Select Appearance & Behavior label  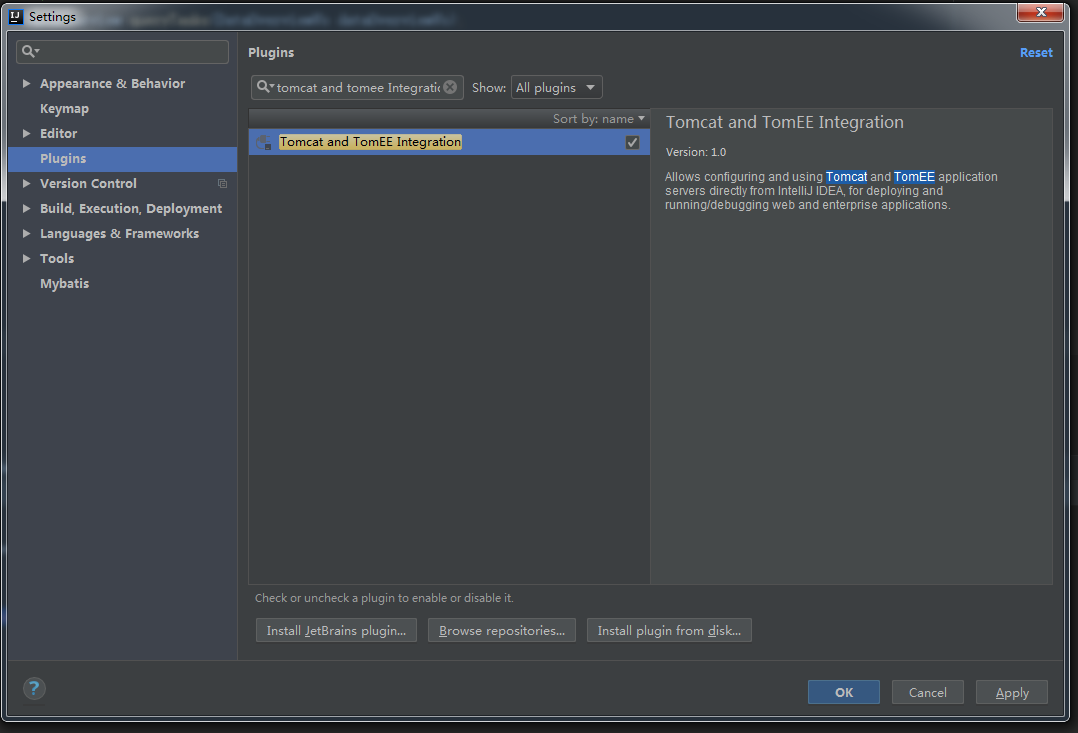(112, 83)
